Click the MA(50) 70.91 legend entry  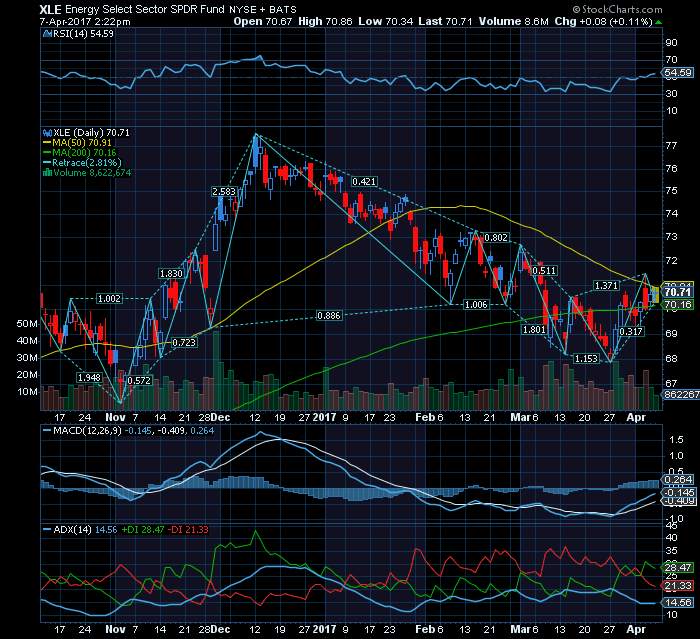click(x=82, y=143)
